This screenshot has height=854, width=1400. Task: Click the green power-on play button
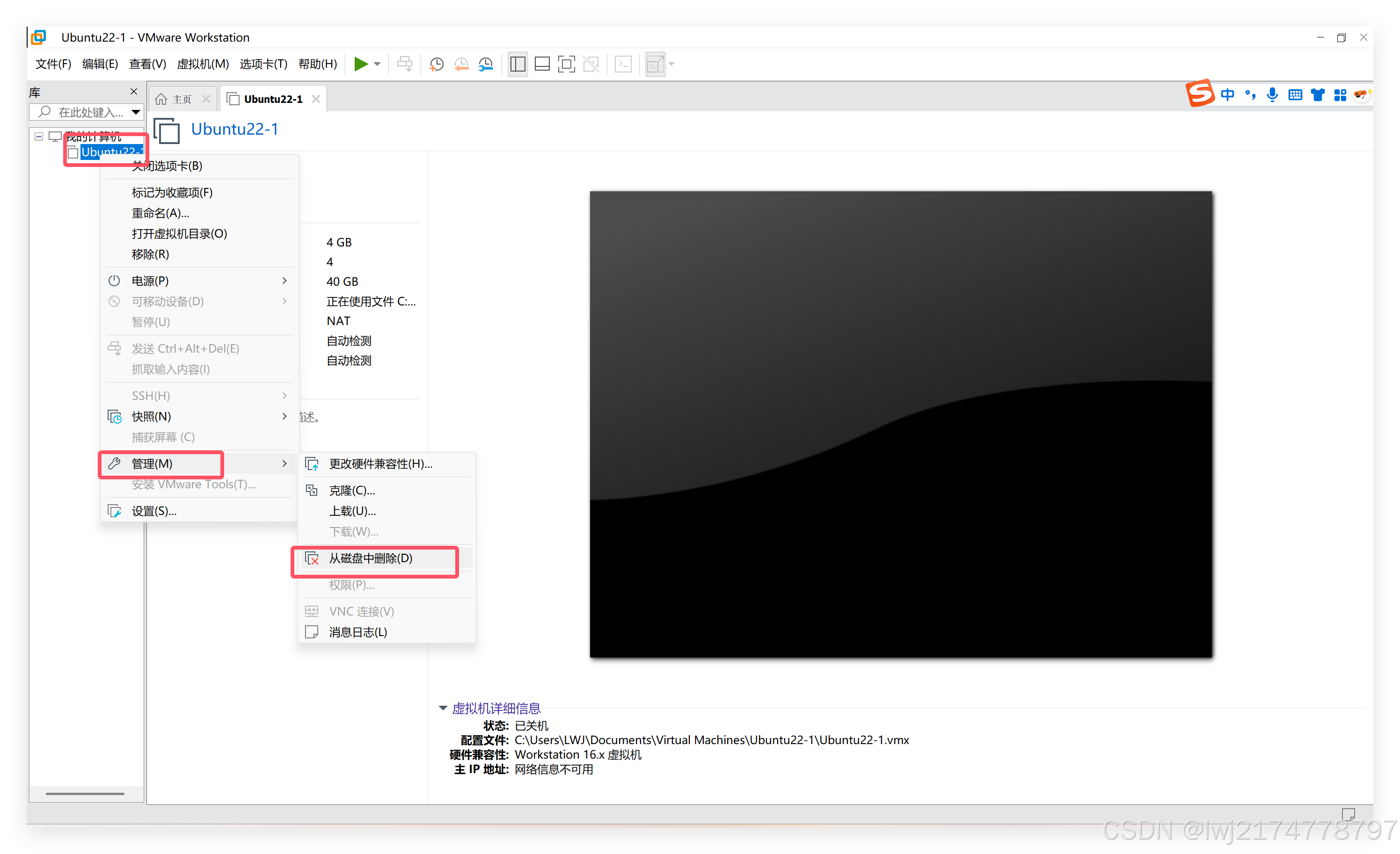(x=360, y=64)
